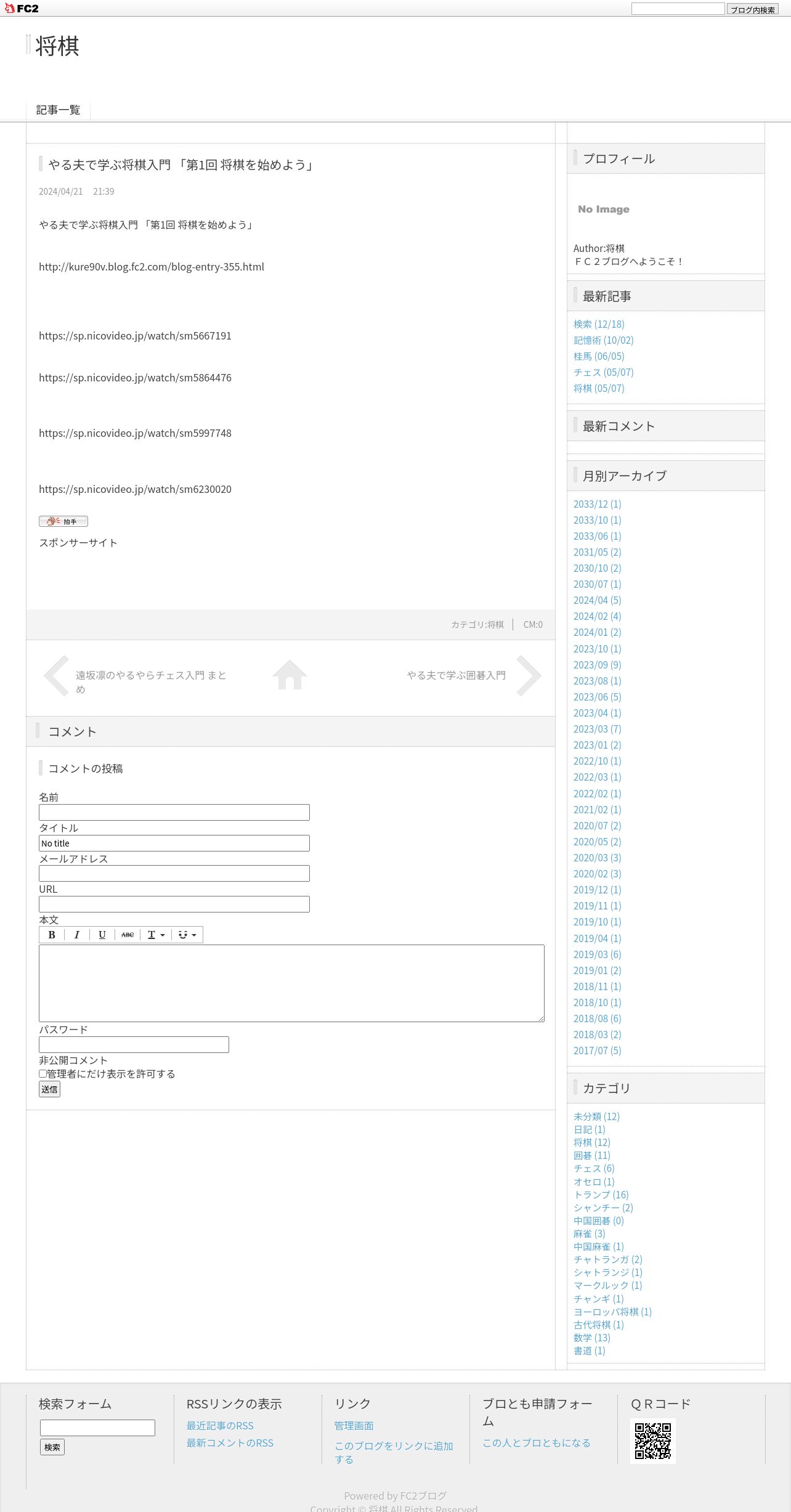Click the メールアドレス input field
791x1512 pixels.
click(174, 874)
